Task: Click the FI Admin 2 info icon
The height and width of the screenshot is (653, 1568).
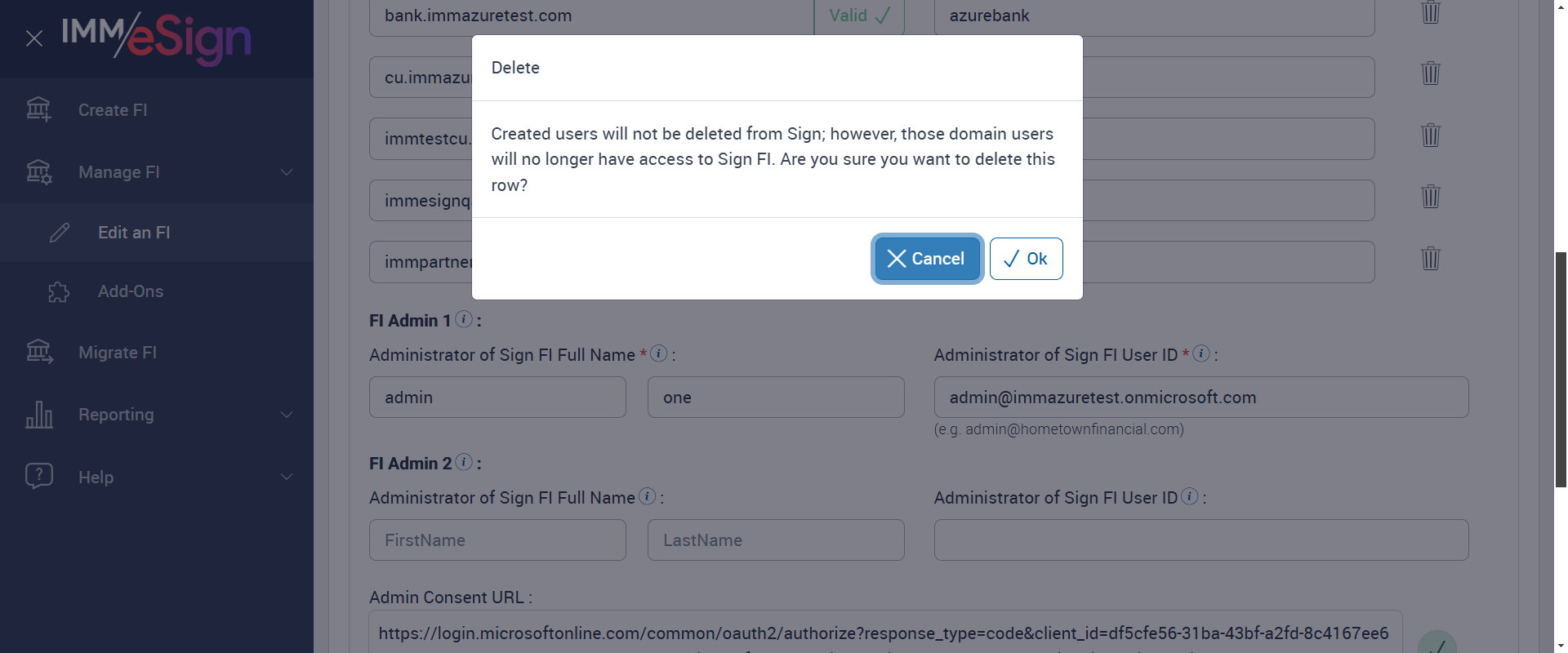Action: 464,462
